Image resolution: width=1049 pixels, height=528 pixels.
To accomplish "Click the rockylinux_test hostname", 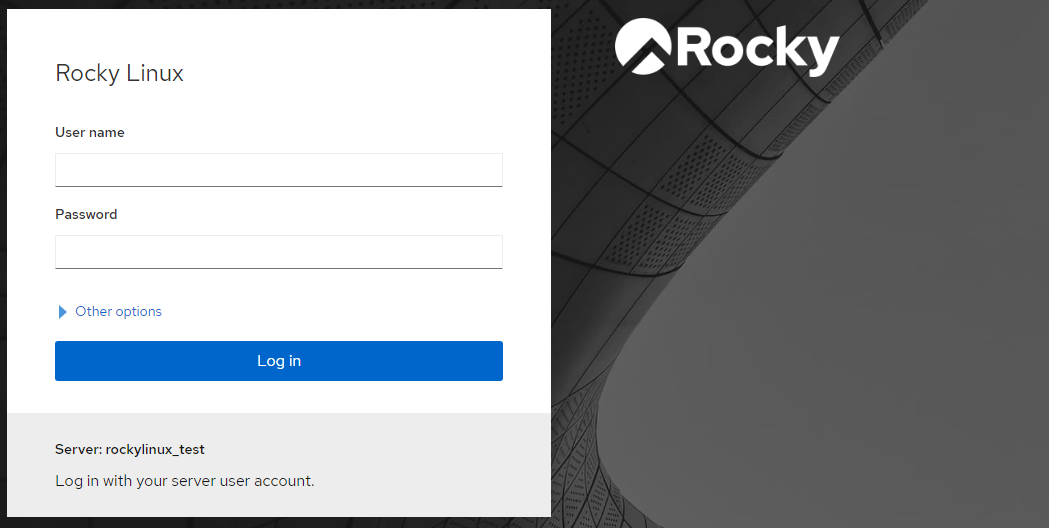I will pyautogui.click(x=155, y=450).
